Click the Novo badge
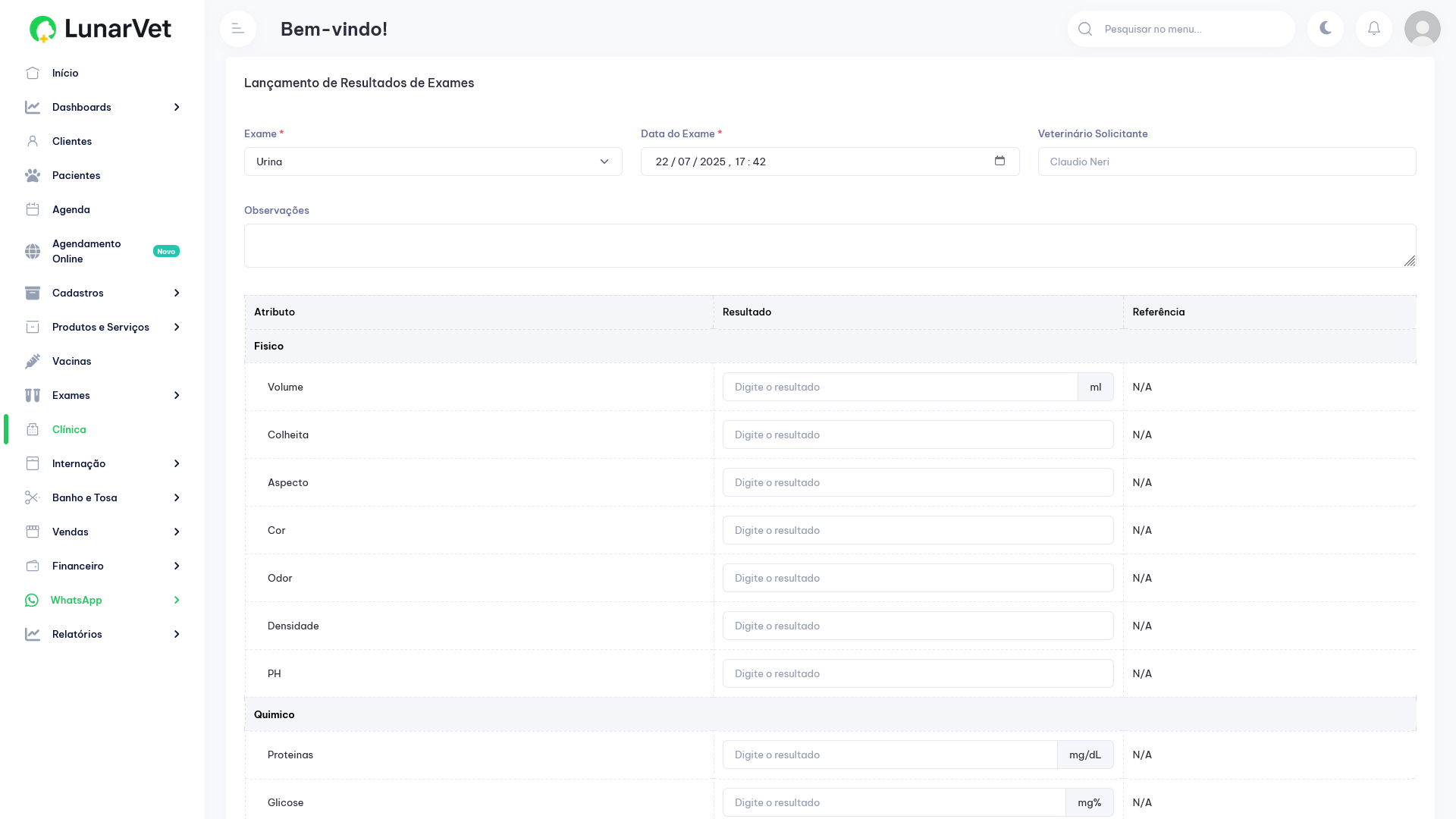 coord(166,251)
